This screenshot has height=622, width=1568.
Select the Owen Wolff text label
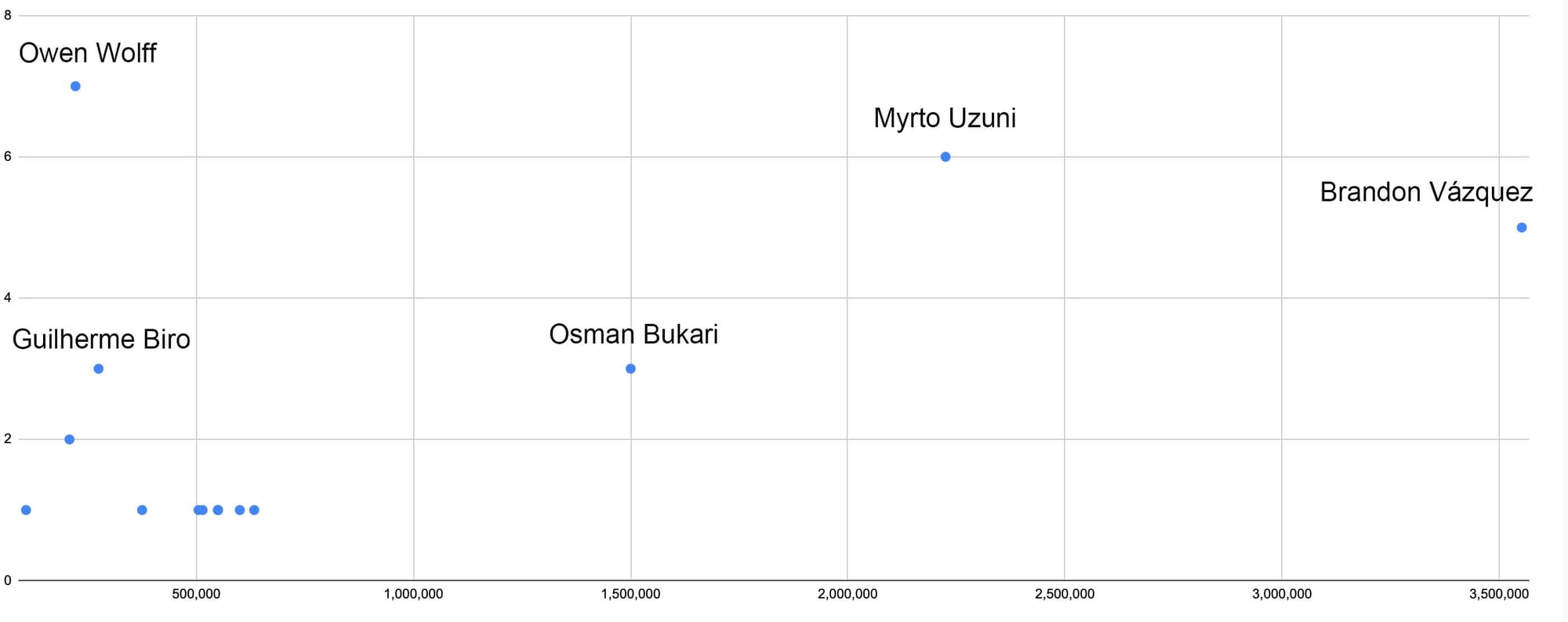tap(87, 53)
